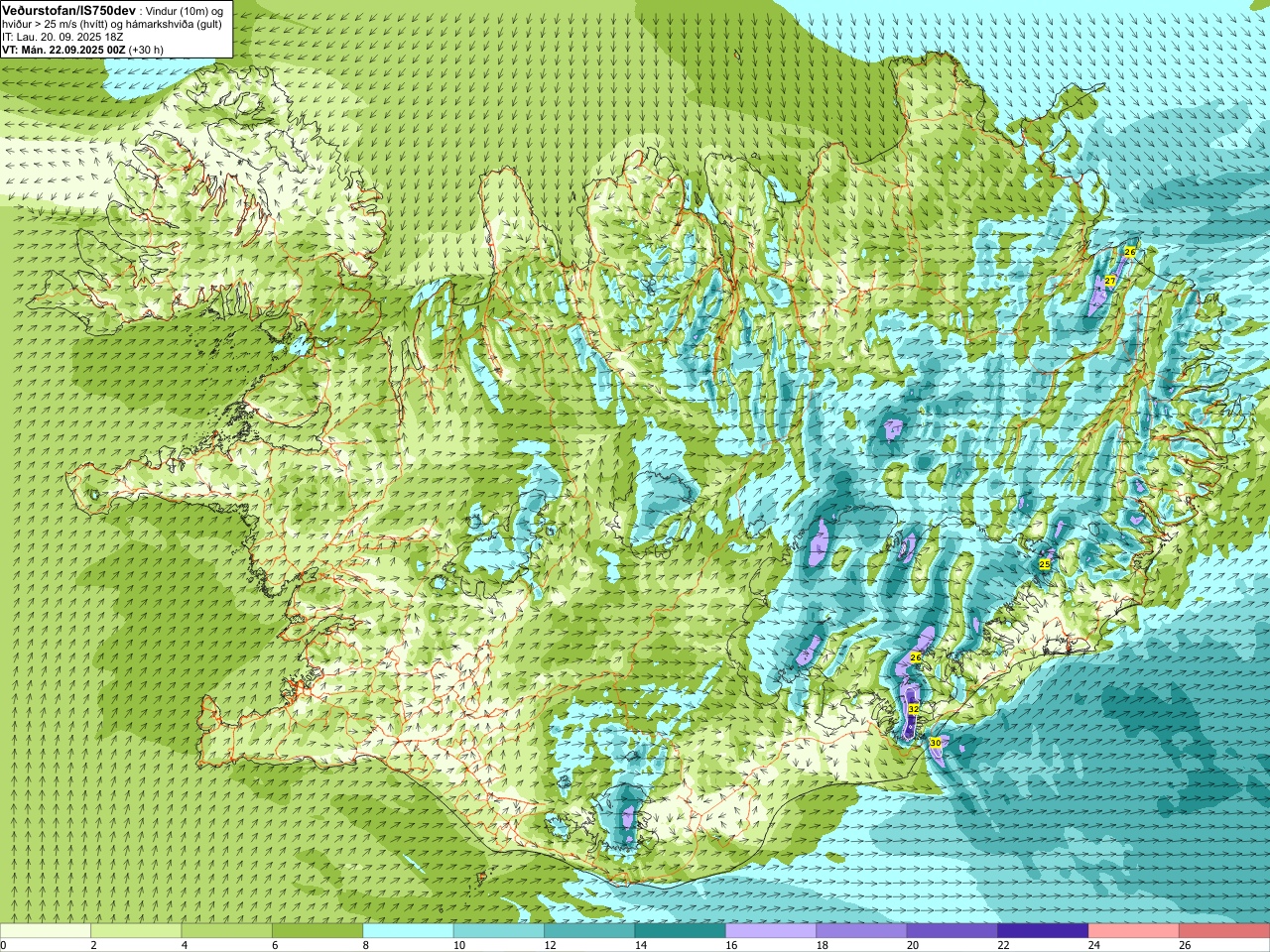1270x952 pixels.
Task: Click the light lavender 16–18 m/s legend swatch
Action: [x=771, y=931]
